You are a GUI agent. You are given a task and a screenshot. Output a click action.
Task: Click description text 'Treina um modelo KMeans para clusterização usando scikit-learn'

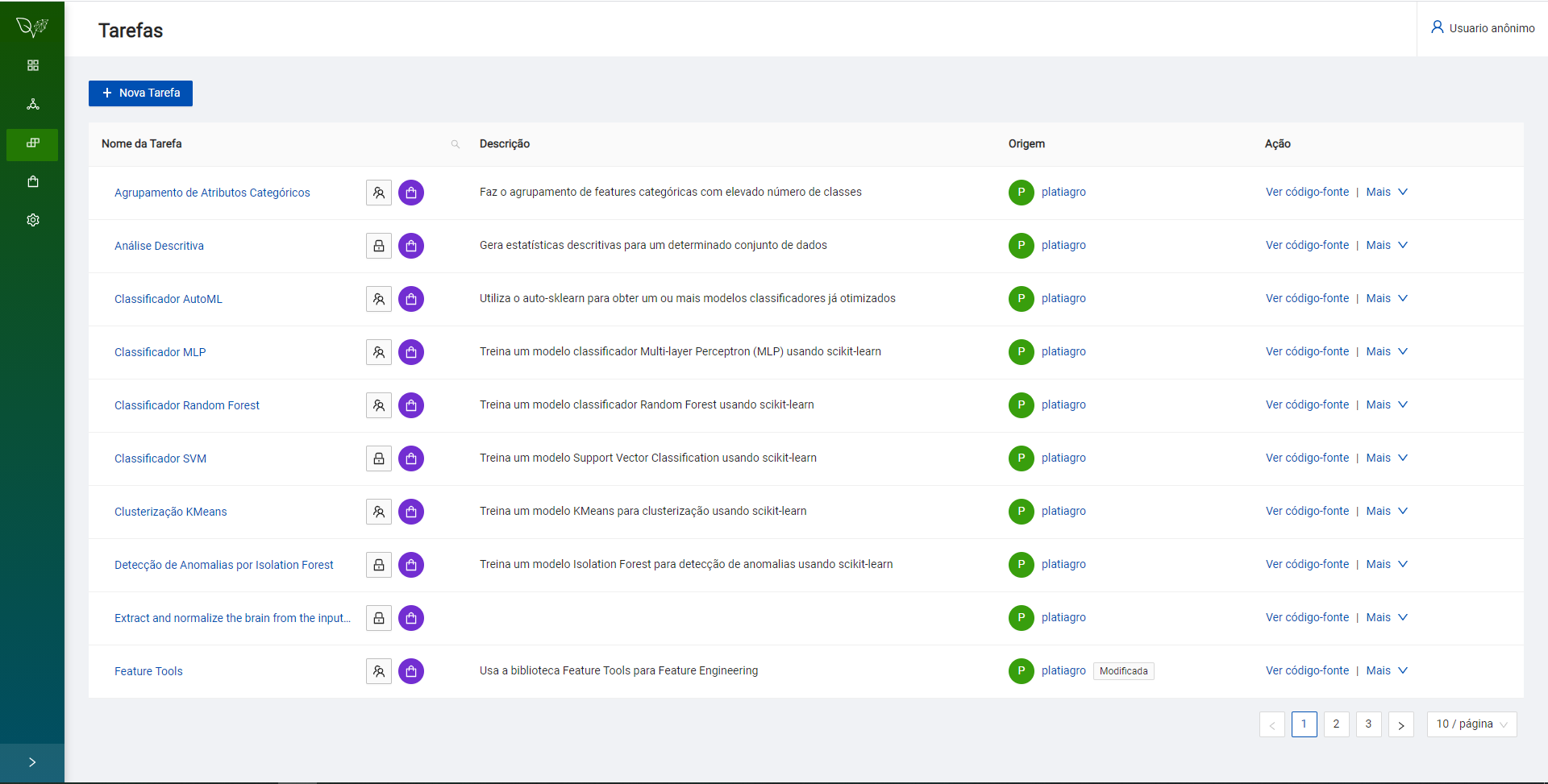[643, 511]
